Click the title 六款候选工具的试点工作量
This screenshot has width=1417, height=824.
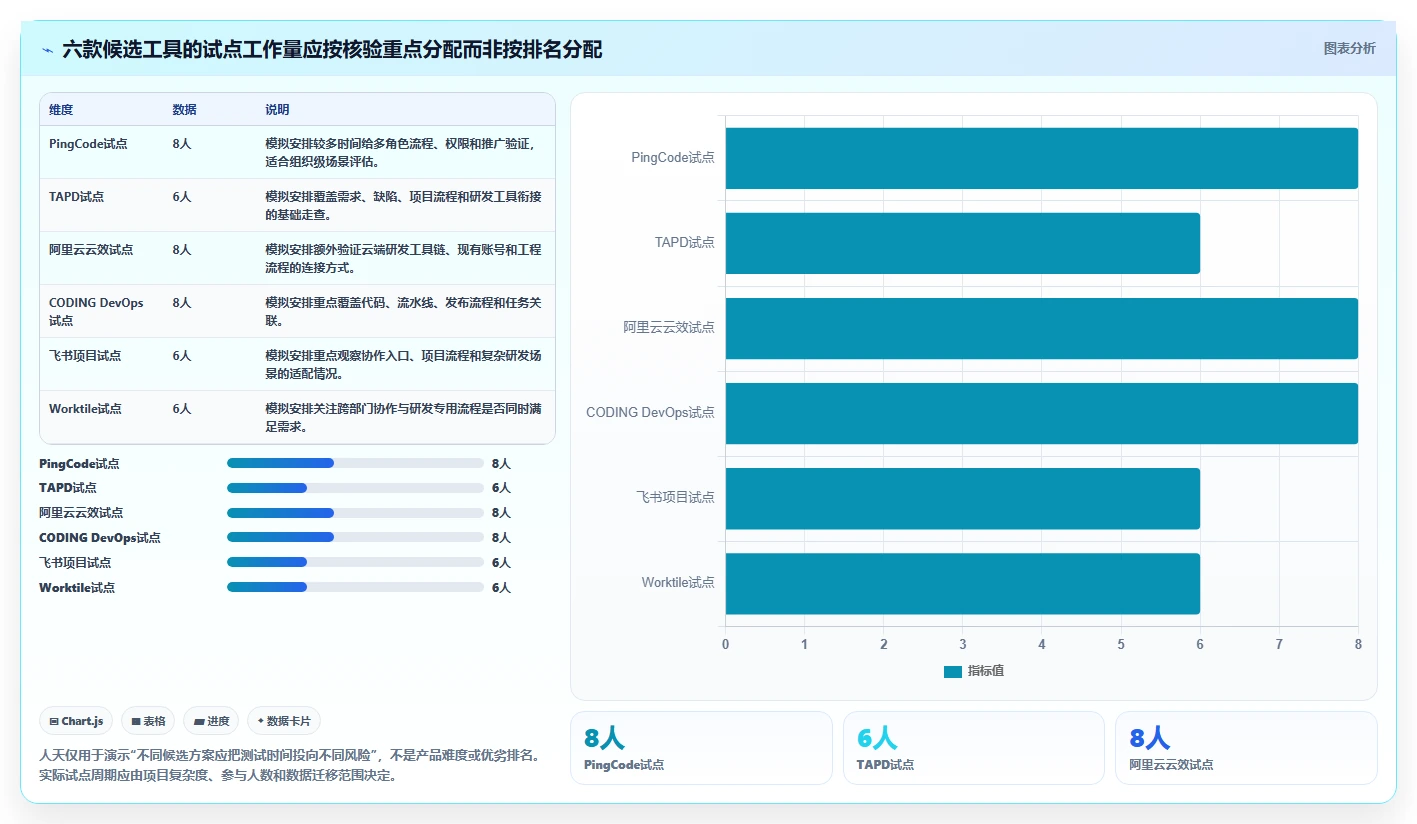click(x=332, y=49)
